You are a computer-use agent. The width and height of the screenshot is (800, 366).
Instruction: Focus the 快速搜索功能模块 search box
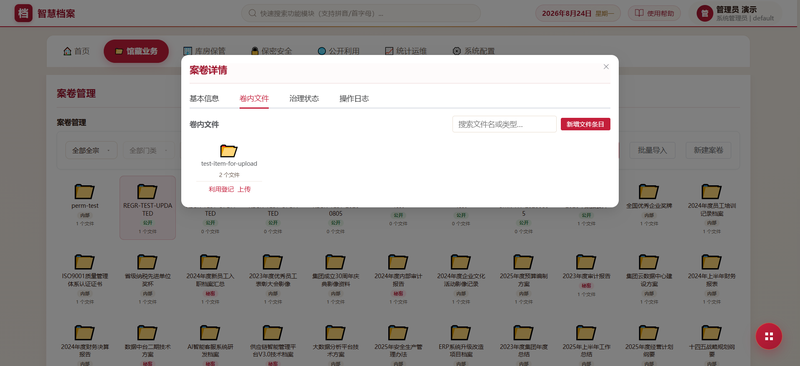point(361,13)
